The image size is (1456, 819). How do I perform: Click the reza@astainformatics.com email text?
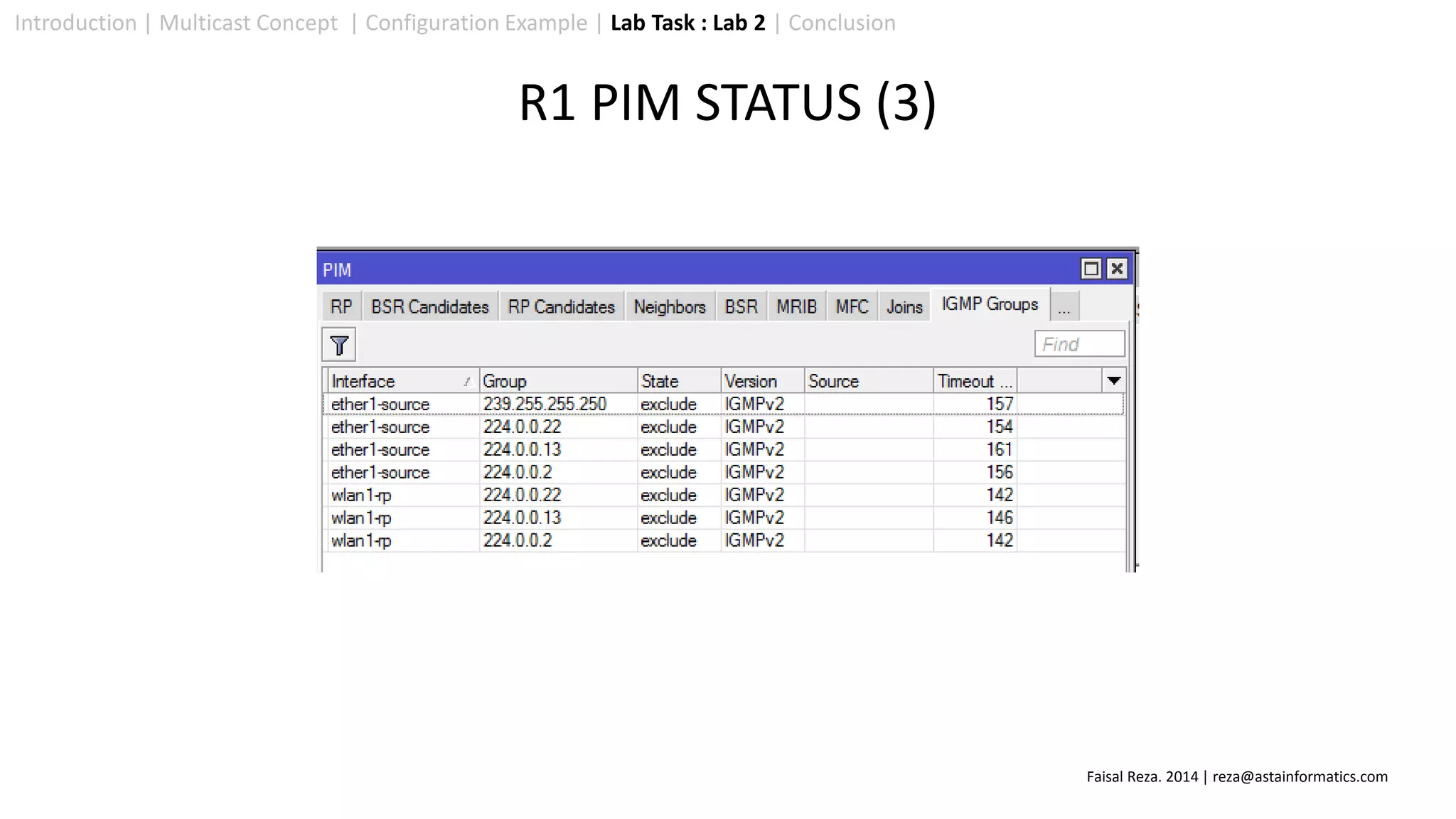click(x=1300, y=776)
